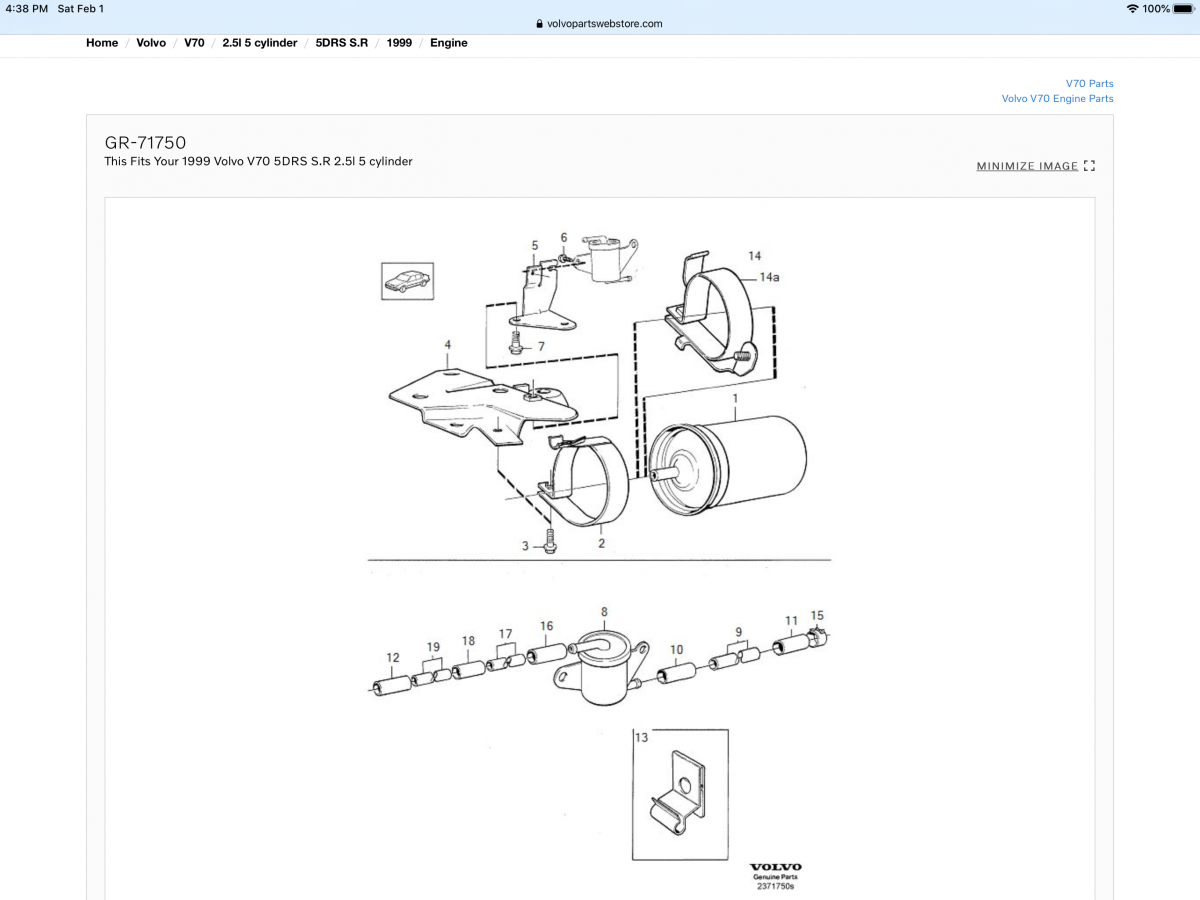Navigate to the Volvo breadcrumb
The image size is (1200, 900).
(x=151, y=42)
